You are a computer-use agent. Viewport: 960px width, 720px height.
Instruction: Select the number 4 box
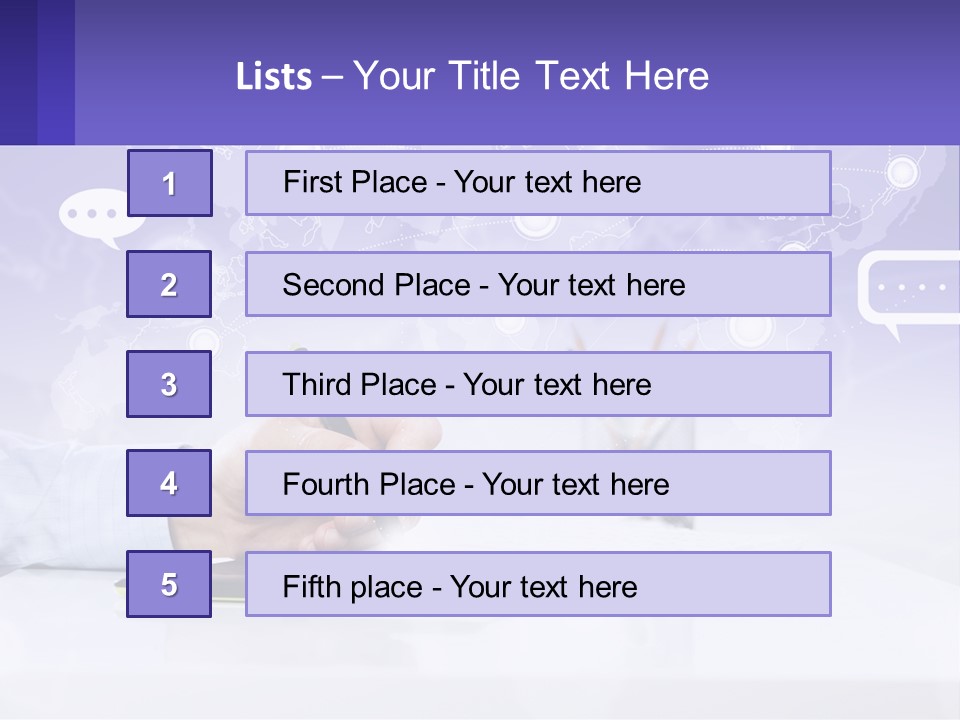(x=169, y=483)
